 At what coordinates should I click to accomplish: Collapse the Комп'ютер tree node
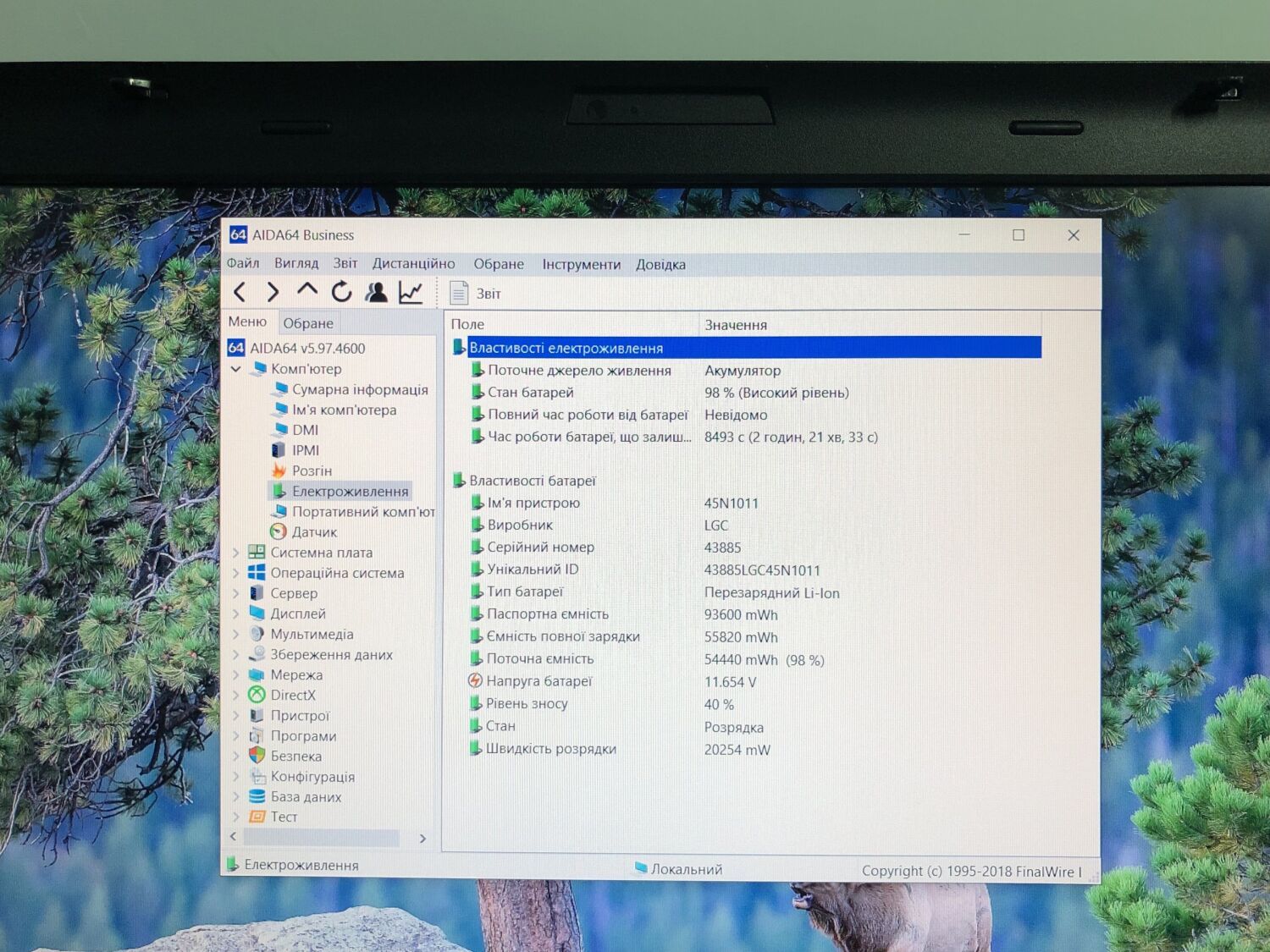[236, 369]
